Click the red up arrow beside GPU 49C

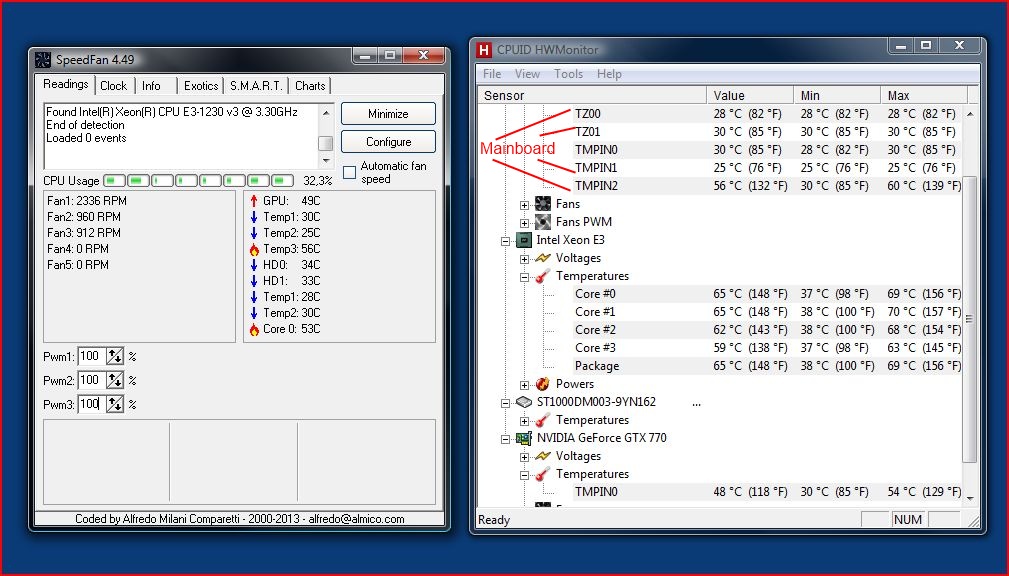(254, 201)
